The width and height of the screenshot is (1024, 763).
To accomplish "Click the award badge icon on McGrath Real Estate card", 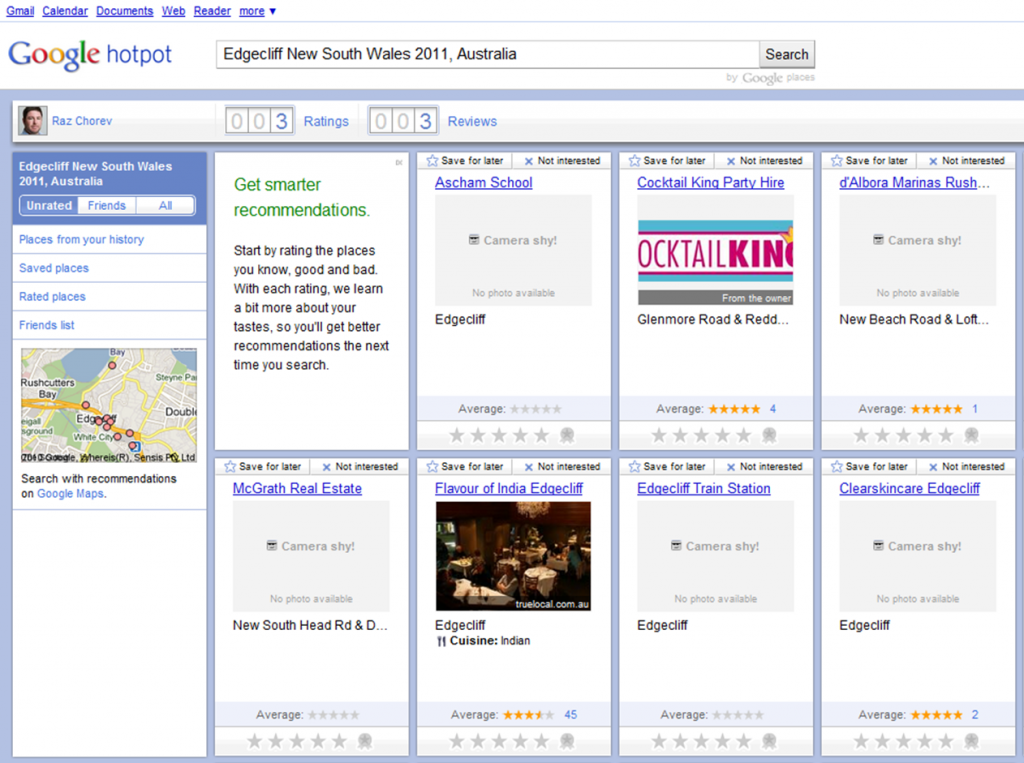I will click(x=364, y=741).
